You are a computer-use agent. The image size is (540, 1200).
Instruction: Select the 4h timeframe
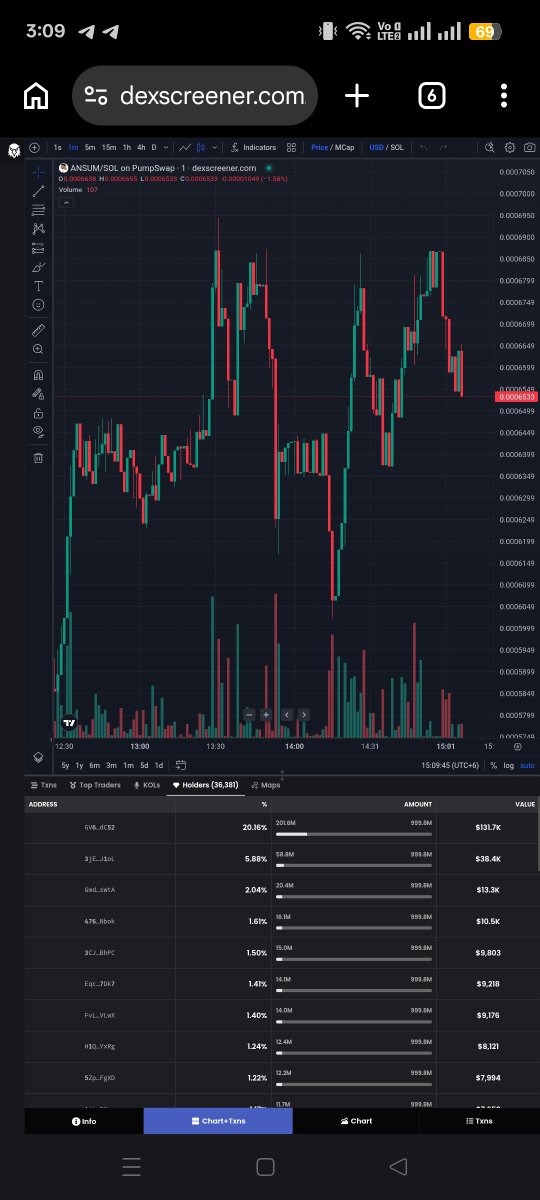tap(141, 147)
